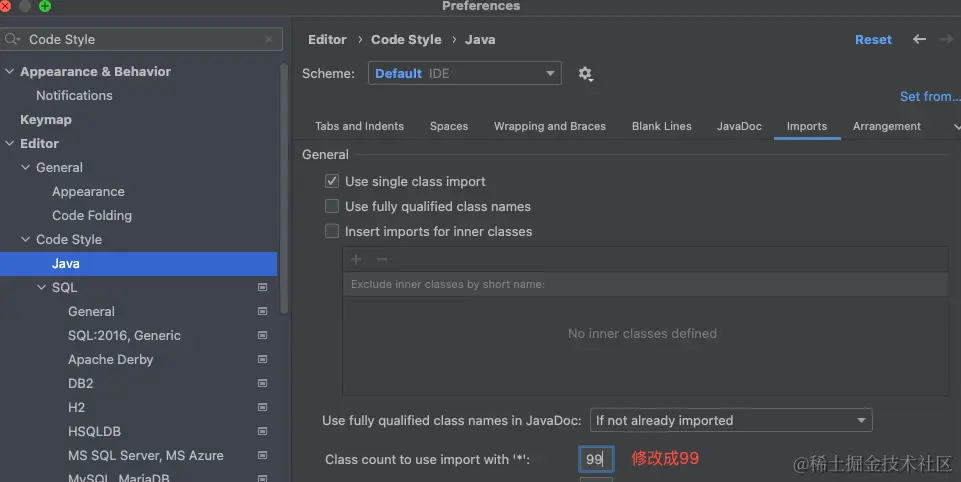
Task: Clear the Code Style search text
Action: (x=268, y=39)
